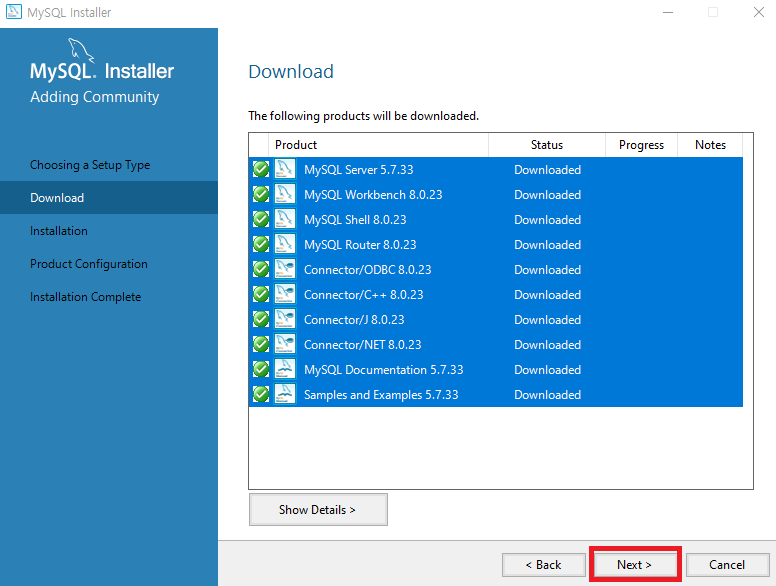This screenshot has width=776, height=586.
Task: Click green checkmark beside MySQL Router 8.0.23
Action: pos(261,244)
